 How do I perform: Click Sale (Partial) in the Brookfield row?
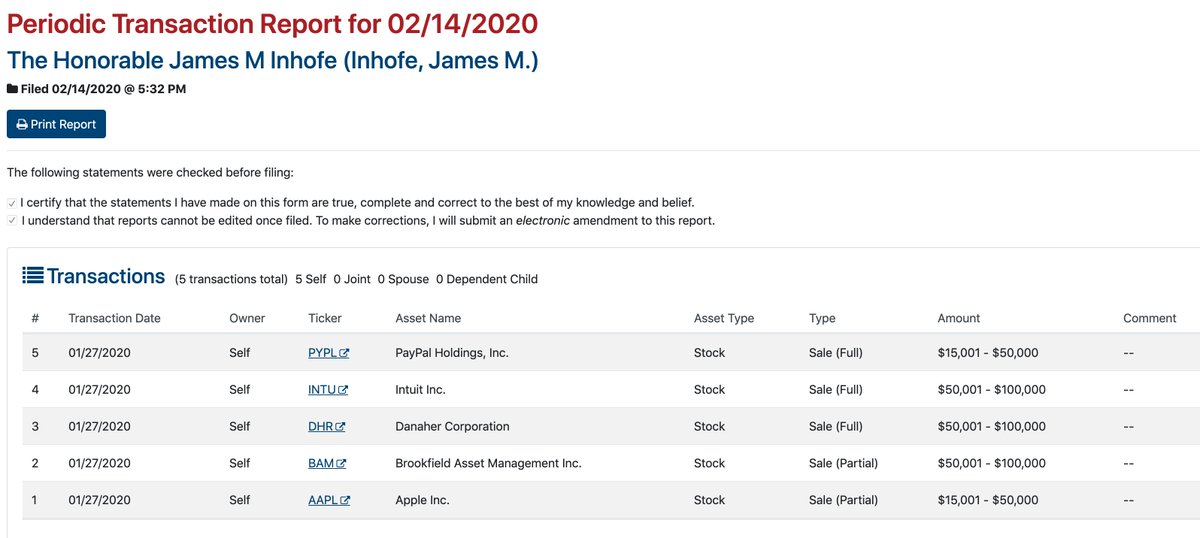844,463
